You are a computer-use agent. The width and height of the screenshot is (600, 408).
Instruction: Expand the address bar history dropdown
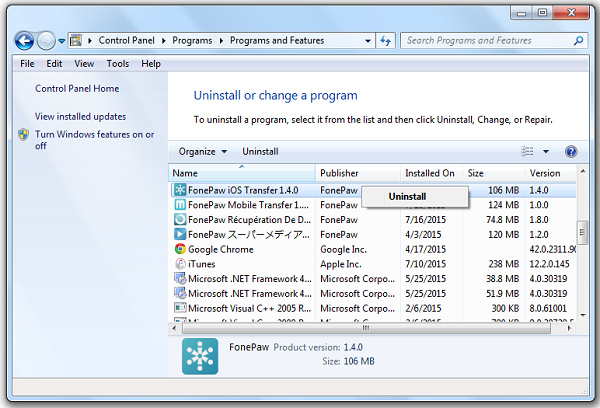[368, 41]
